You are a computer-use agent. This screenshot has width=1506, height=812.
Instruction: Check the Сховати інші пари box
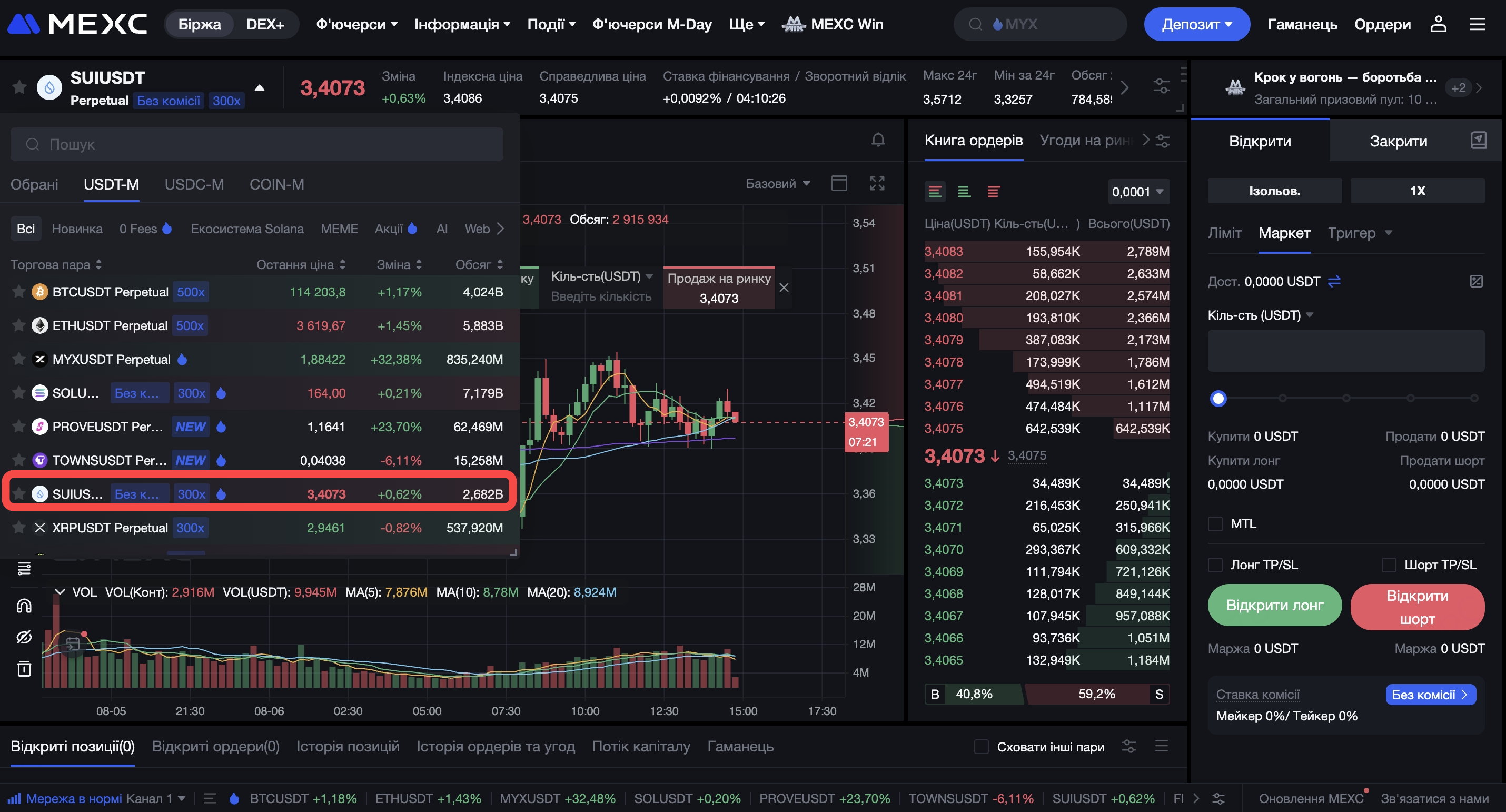click(x=982, y=747)
